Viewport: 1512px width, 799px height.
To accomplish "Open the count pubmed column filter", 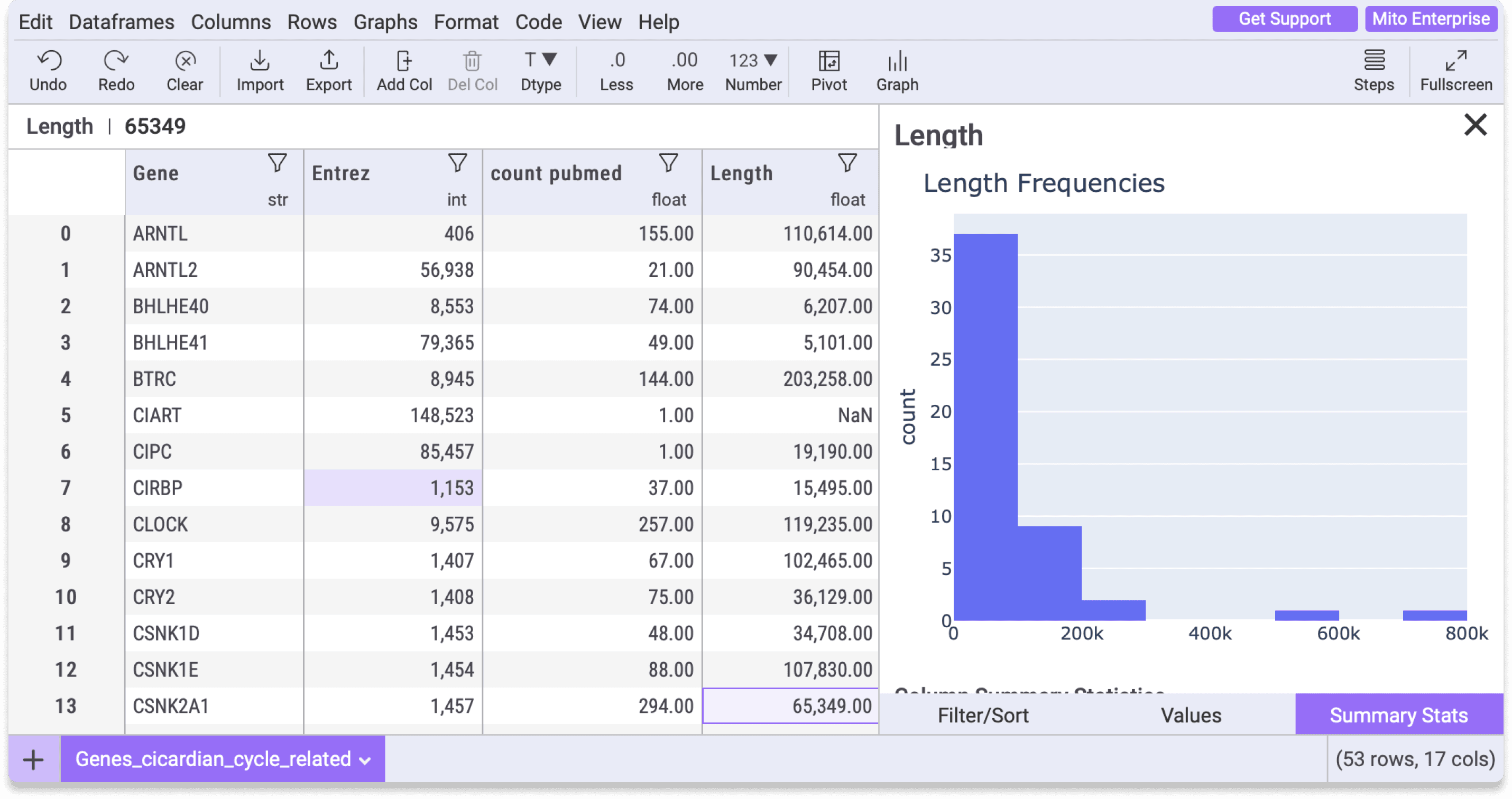I will pos(669,163).
